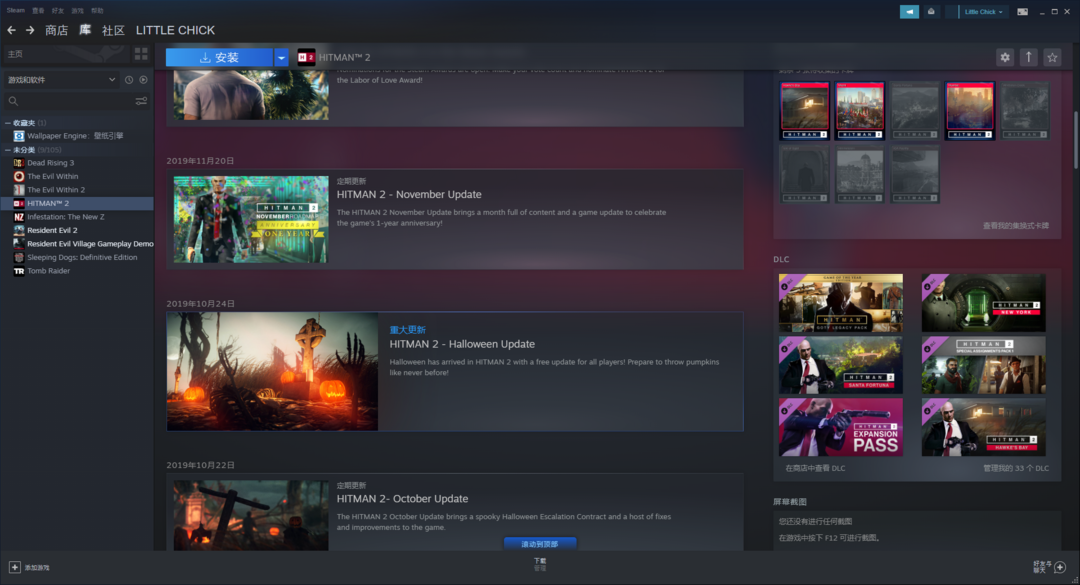Select Tomb Raider in library list
This screenshot has width=1080, height=585.
(76, 271)
